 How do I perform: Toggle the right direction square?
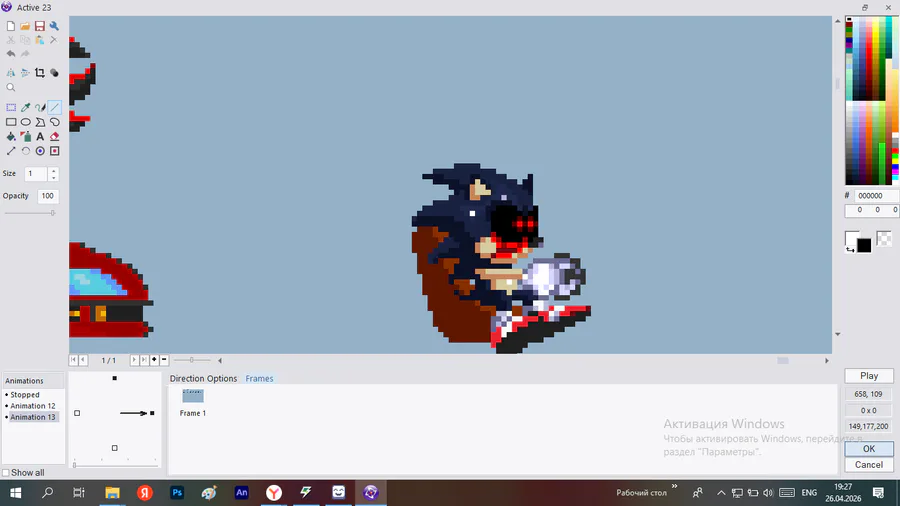(152, 413)
